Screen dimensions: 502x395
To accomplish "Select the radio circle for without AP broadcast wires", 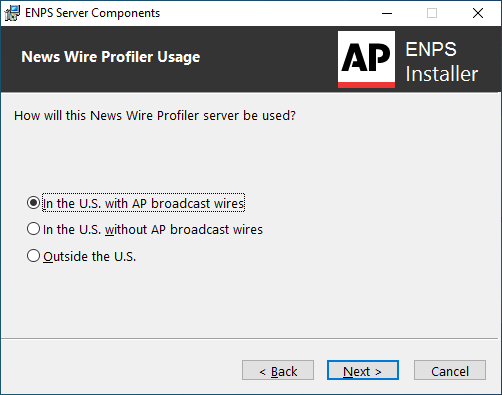I will point(33,229).
